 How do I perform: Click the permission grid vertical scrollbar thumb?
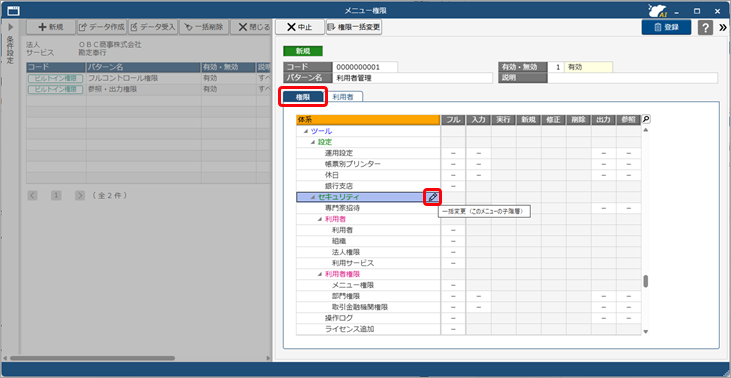(646, 282)
